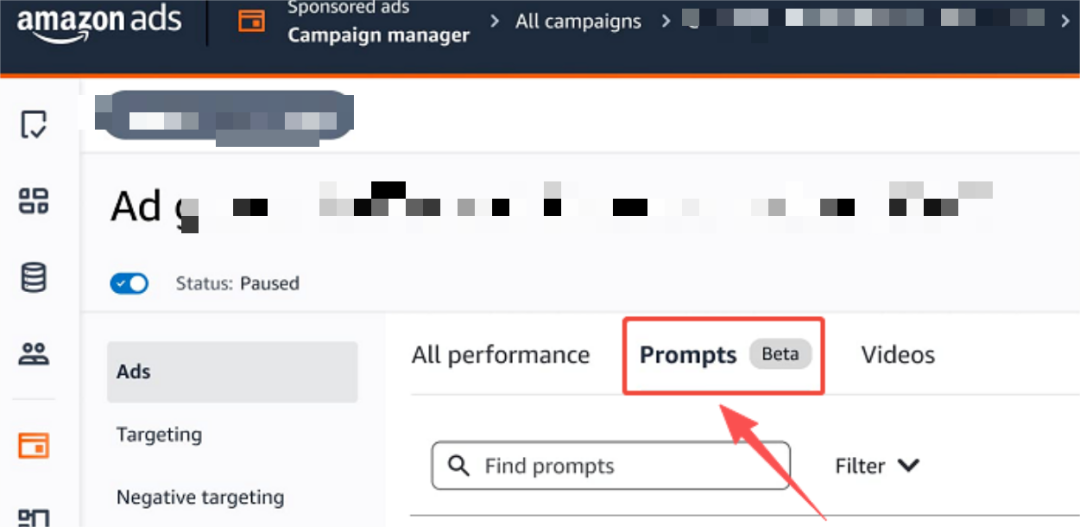Click the database cylinder icon in sidebar
The image size is (1080, 527).
point(34,276)
